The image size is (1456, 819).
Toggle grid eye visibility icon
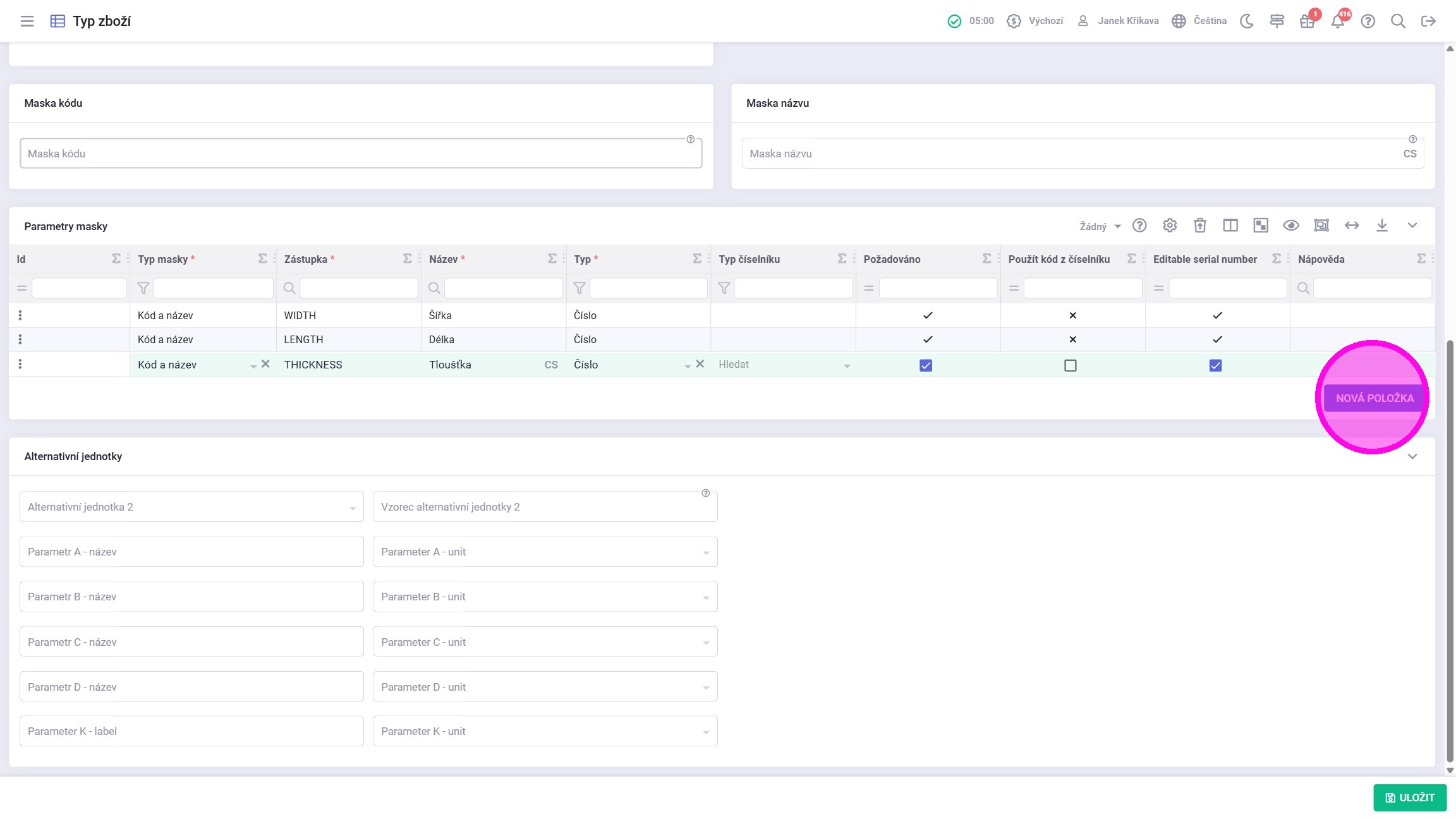[1290, 226]
